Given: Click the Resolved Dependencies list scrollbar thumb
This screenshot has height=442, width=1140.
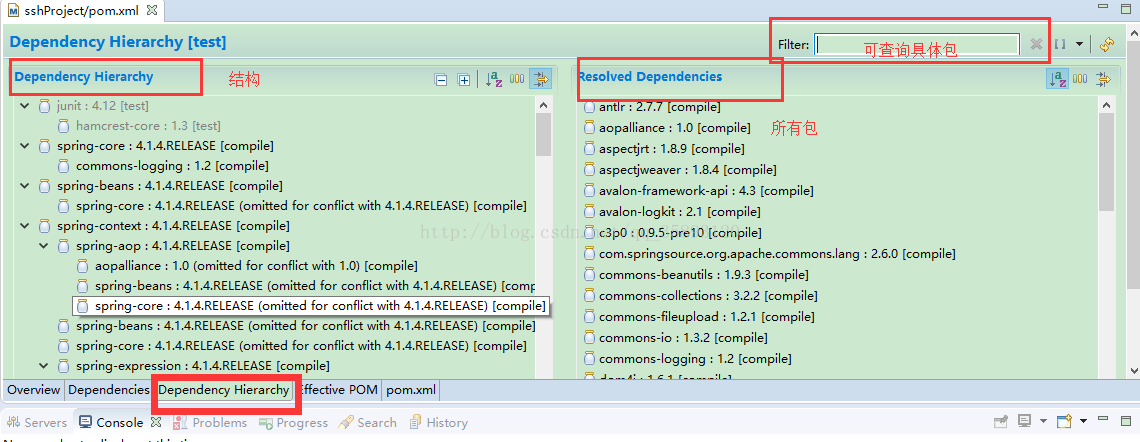Looking at the screenshot, I should (1106, 162).
